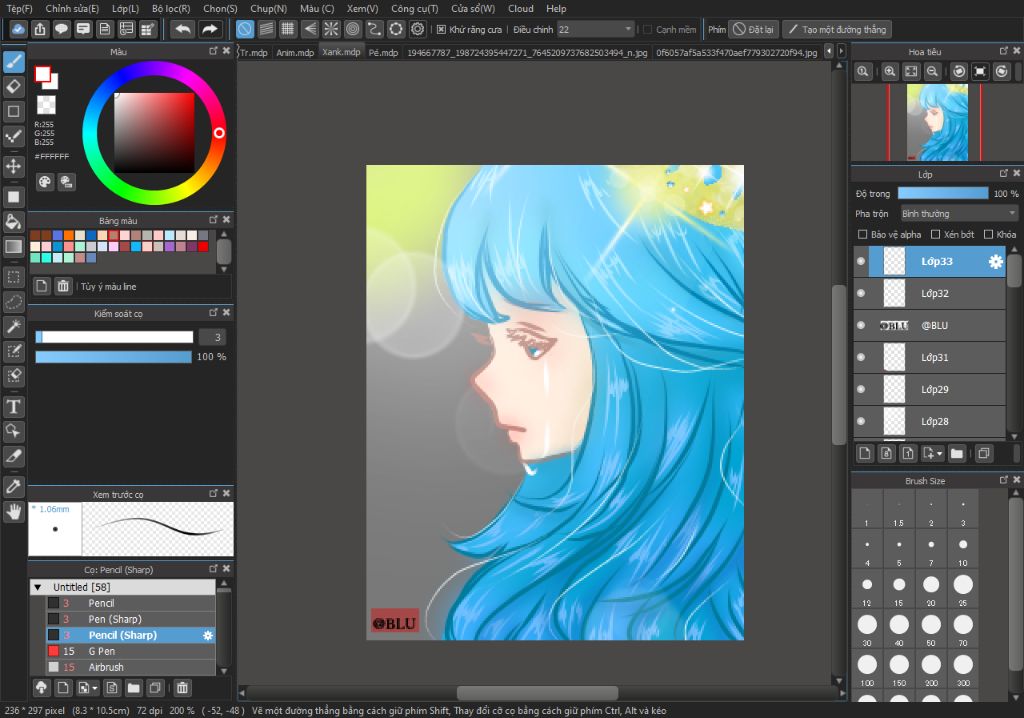Open snap settings gear in the toolbar

coord(418,29)
